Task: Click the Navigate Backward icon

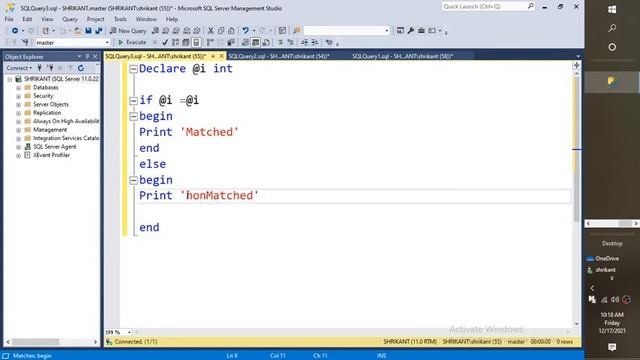Action: pyautogui.click(x=15, y=31)
